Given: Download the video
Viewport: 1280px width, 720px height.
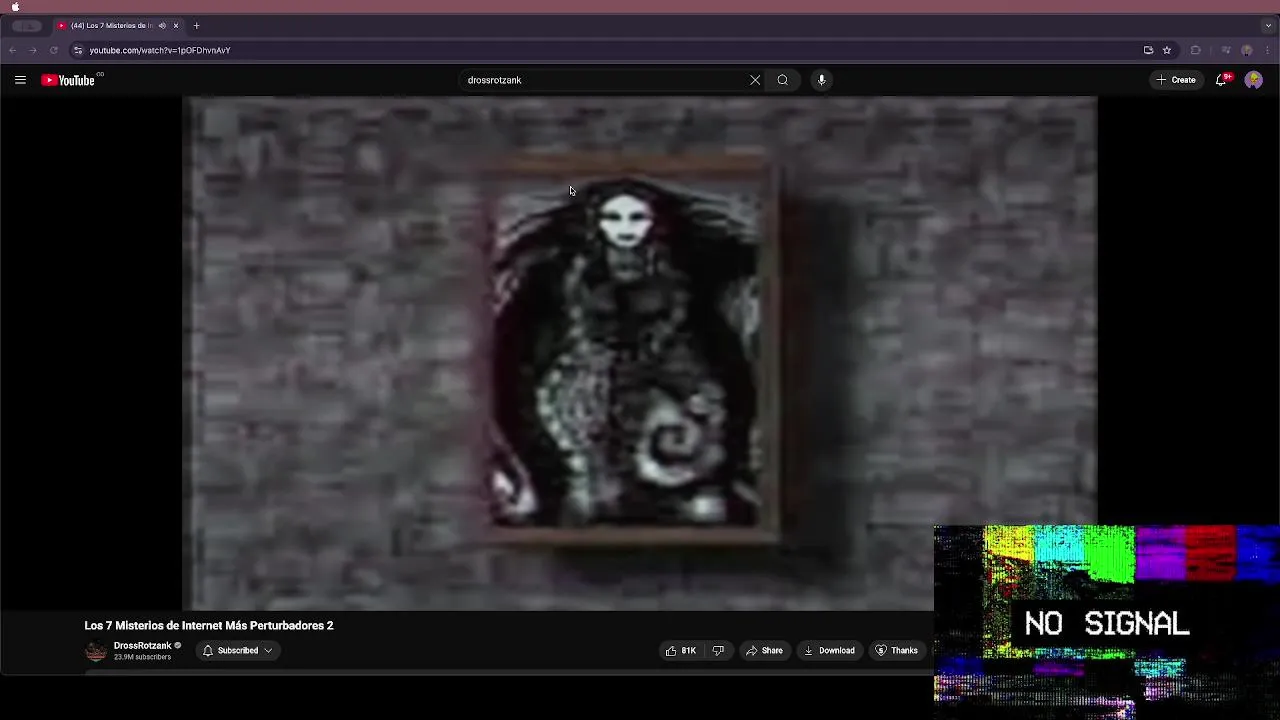Looking at the screenshot, I should [x=829, y=651].
